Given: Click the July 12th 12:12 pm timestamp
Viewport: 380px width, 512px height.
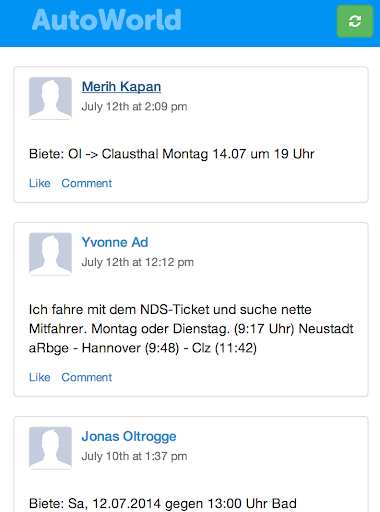Looking at the screenshot, I should pyautogui.click(x=138, y=262).
